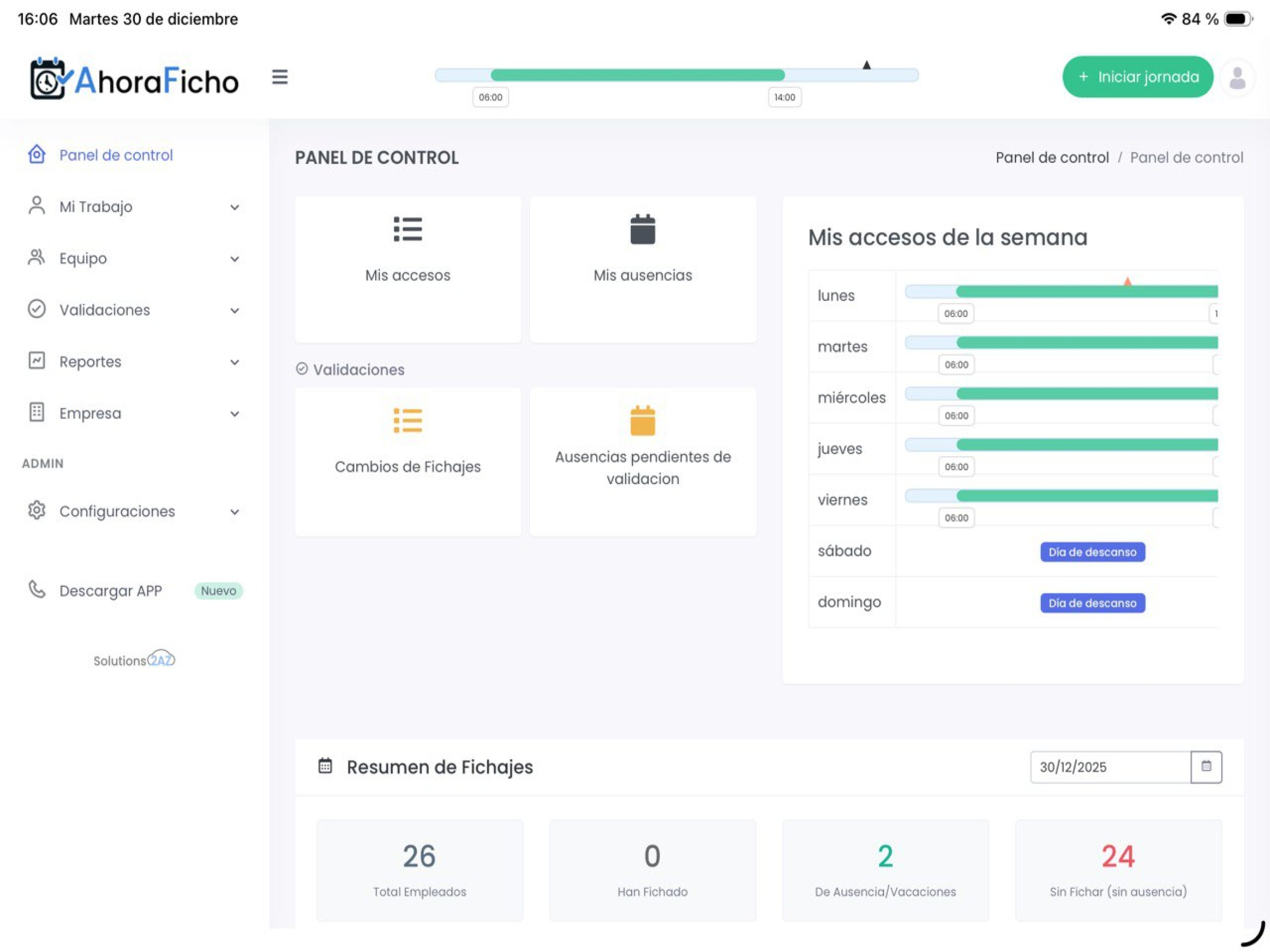
Task: Click the Descargar APP phone icon
Action: point(37,589)
